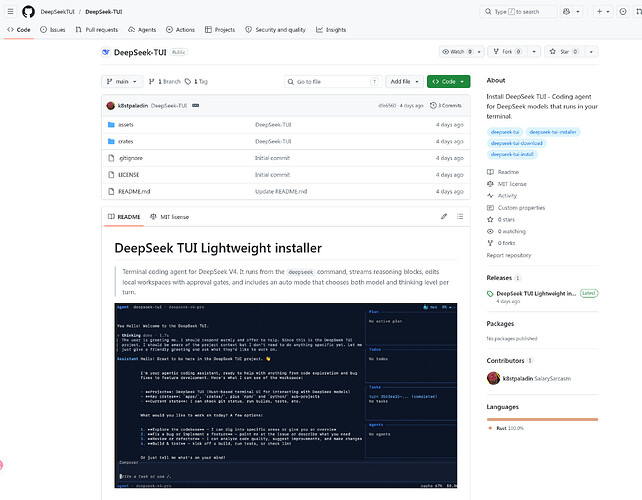The width and height of the screenshot is (642, 500).
Task: Open the DeepSeekTUI owner breadcrumb link
Action: pos(57,12)
